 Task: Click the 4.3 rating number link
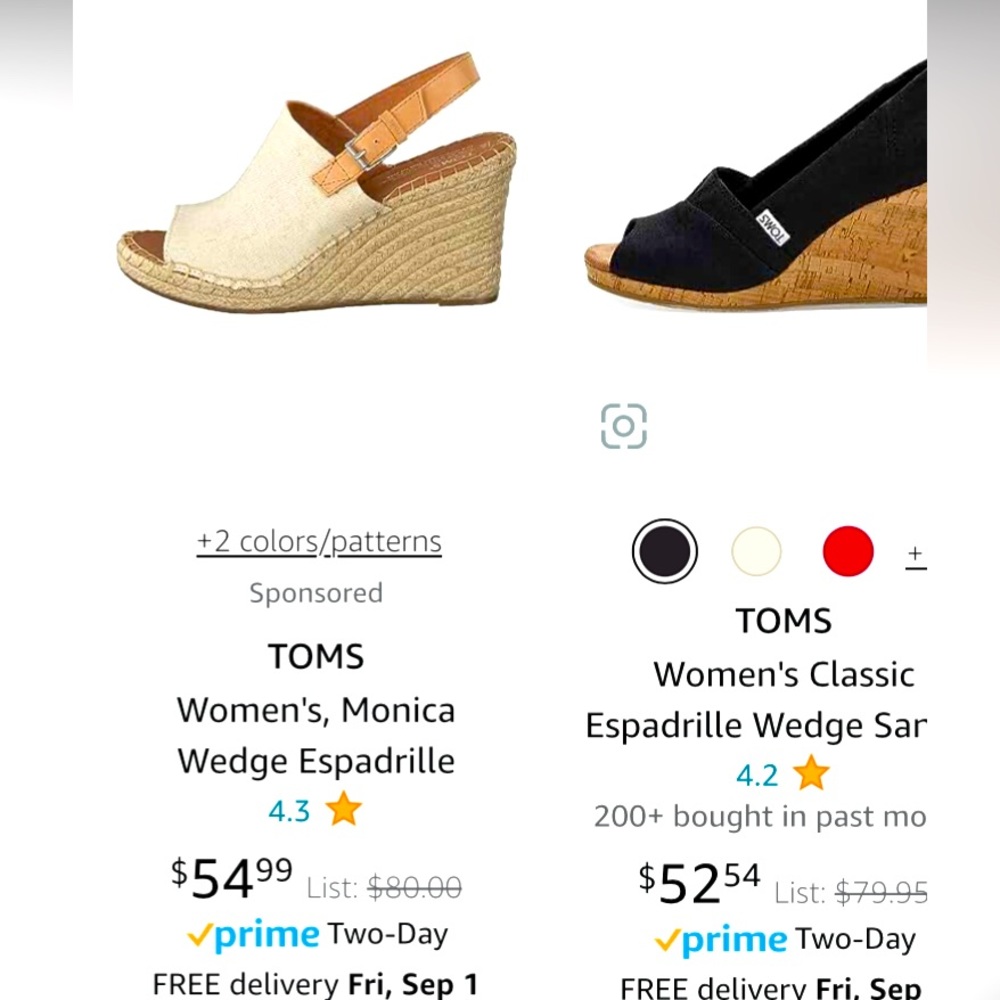click(289, 811)
